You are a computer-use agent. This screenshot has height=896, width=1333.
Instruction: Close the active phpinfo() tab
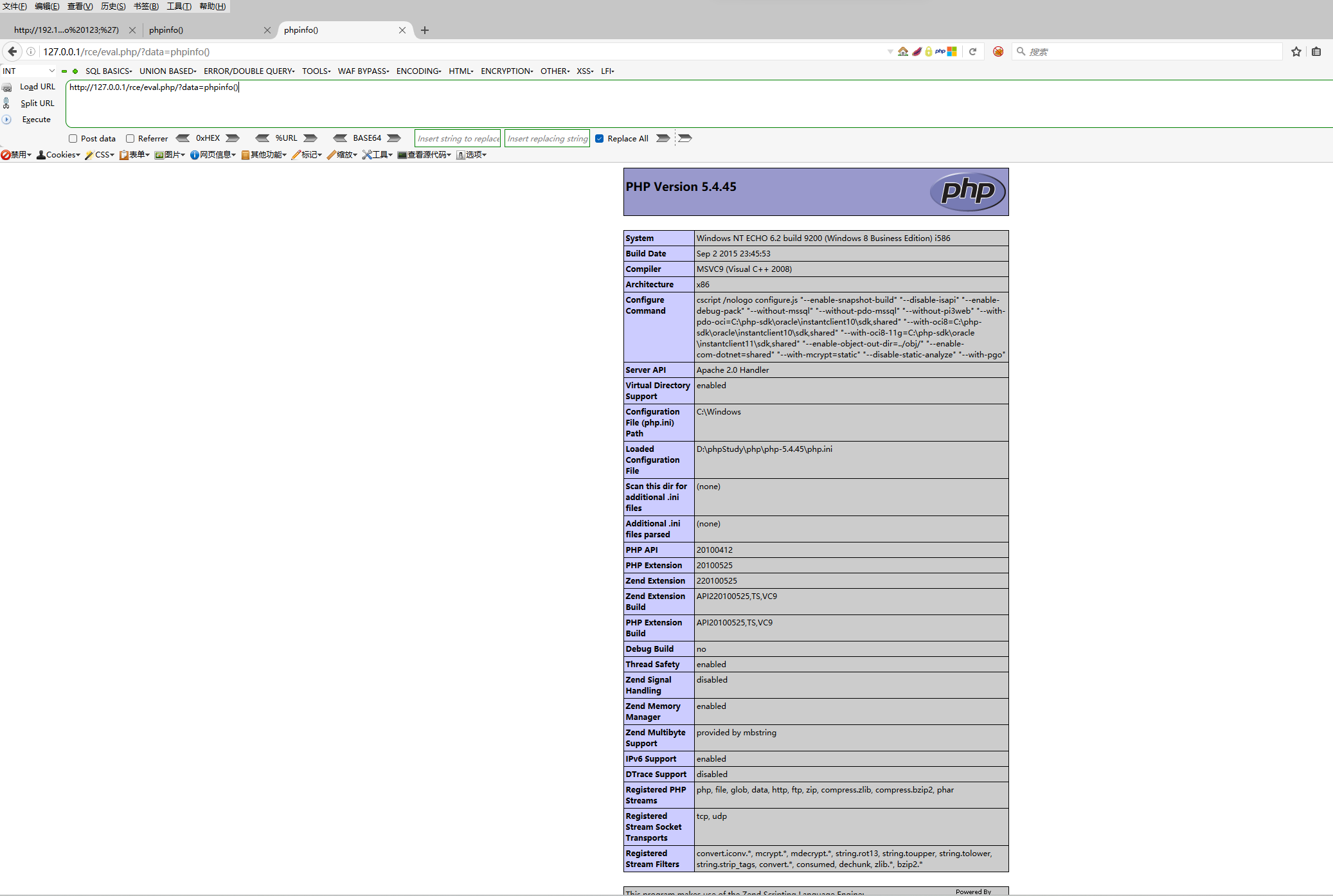click(x=402, y=30)
